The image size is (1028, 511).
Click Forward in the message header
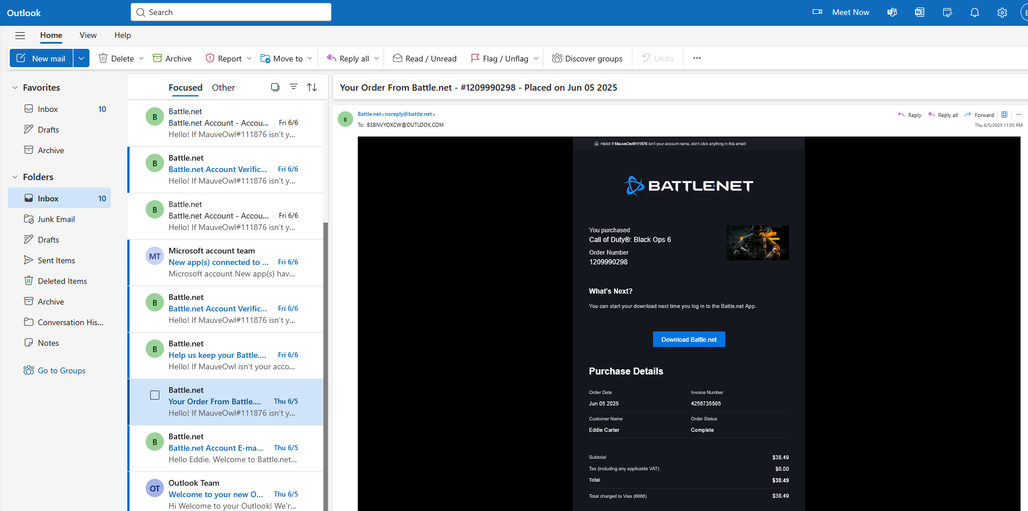979,115
